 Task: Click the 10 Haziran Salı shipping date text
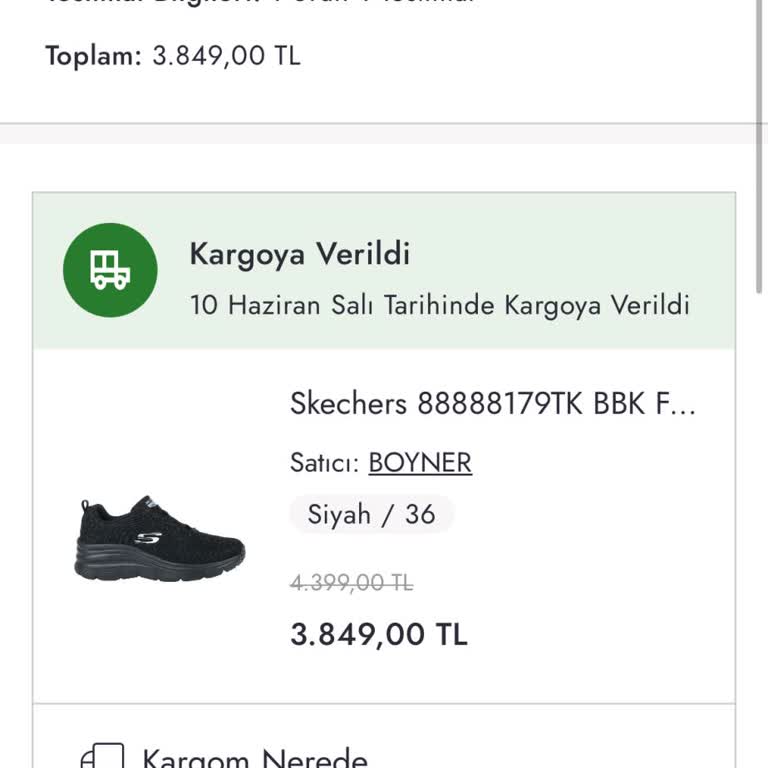click(439, 305)
